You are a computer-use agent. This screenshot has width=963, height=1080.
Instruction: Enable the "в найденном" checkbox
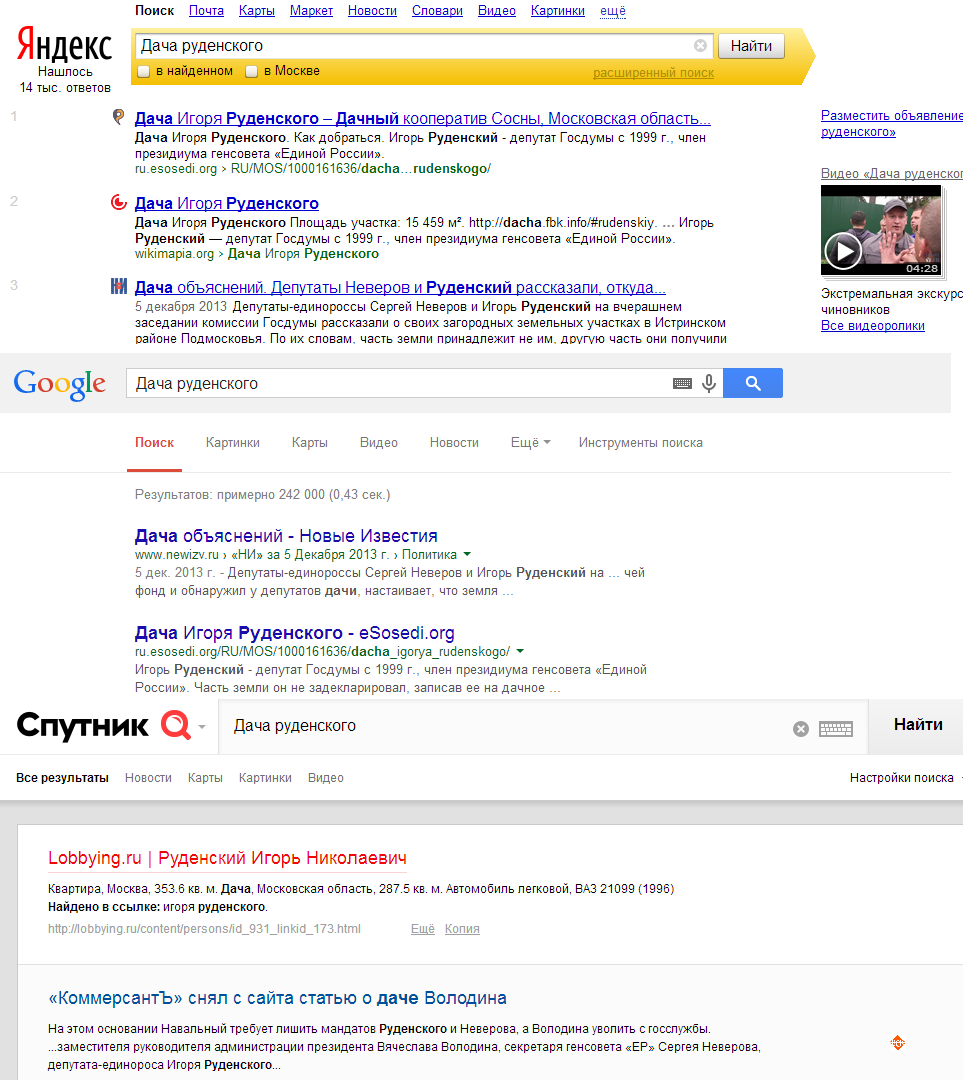click(144, 72)
